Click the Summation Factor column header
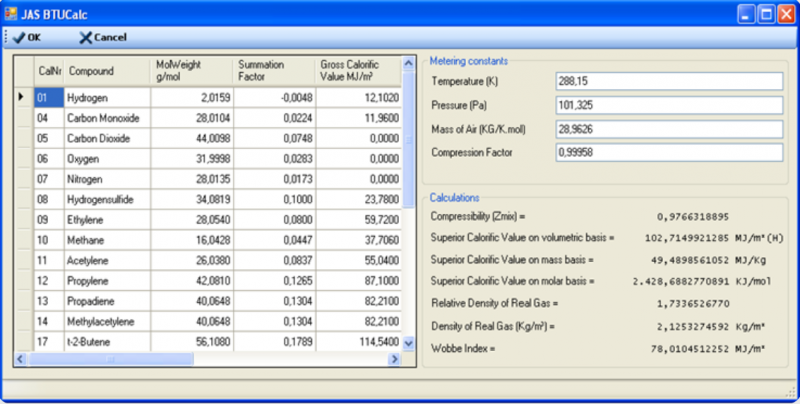The width and height of the screenshot is (800, 404). click(x=274, y=71)
